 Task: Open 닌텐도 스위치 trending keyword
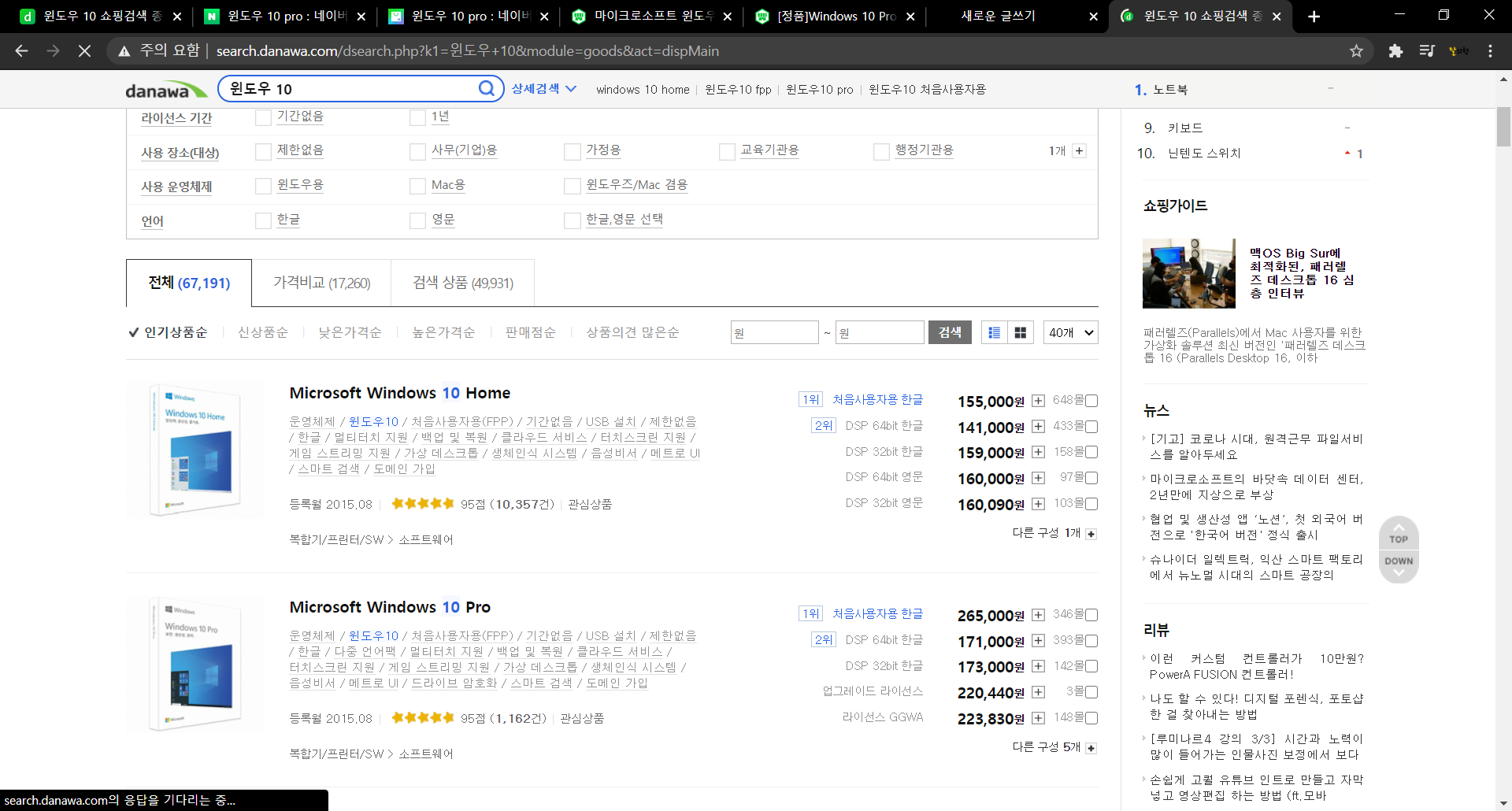pyautogui.click(x=1204, y=154)
